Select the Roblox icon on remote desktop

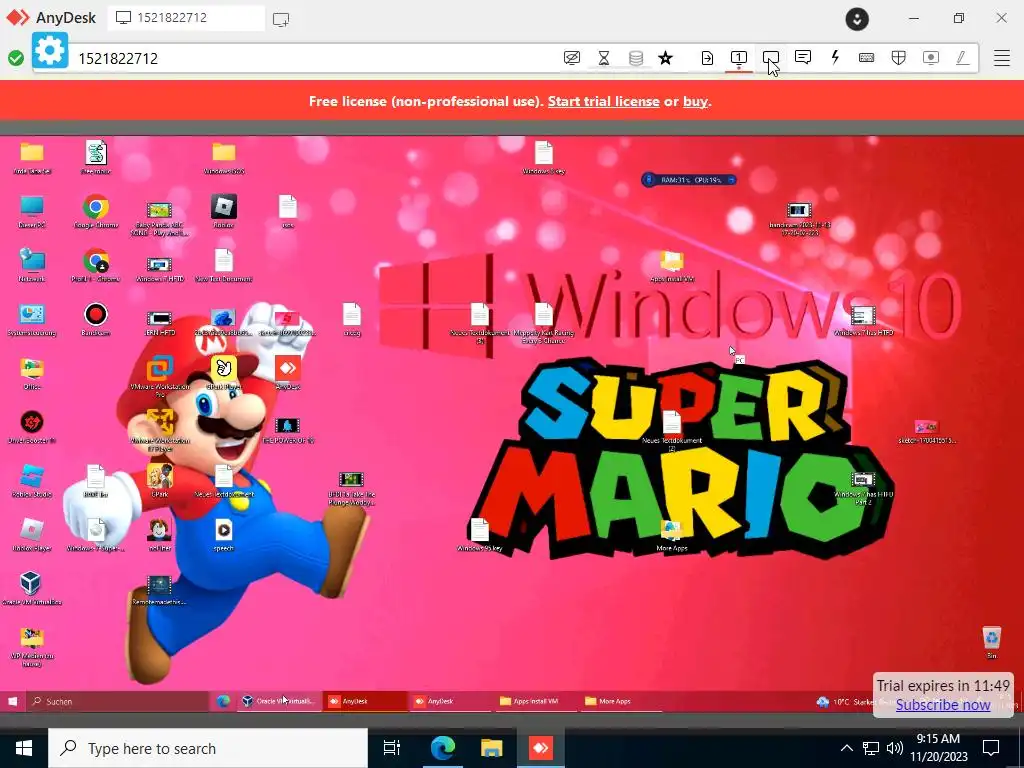(x=223, y=212)
